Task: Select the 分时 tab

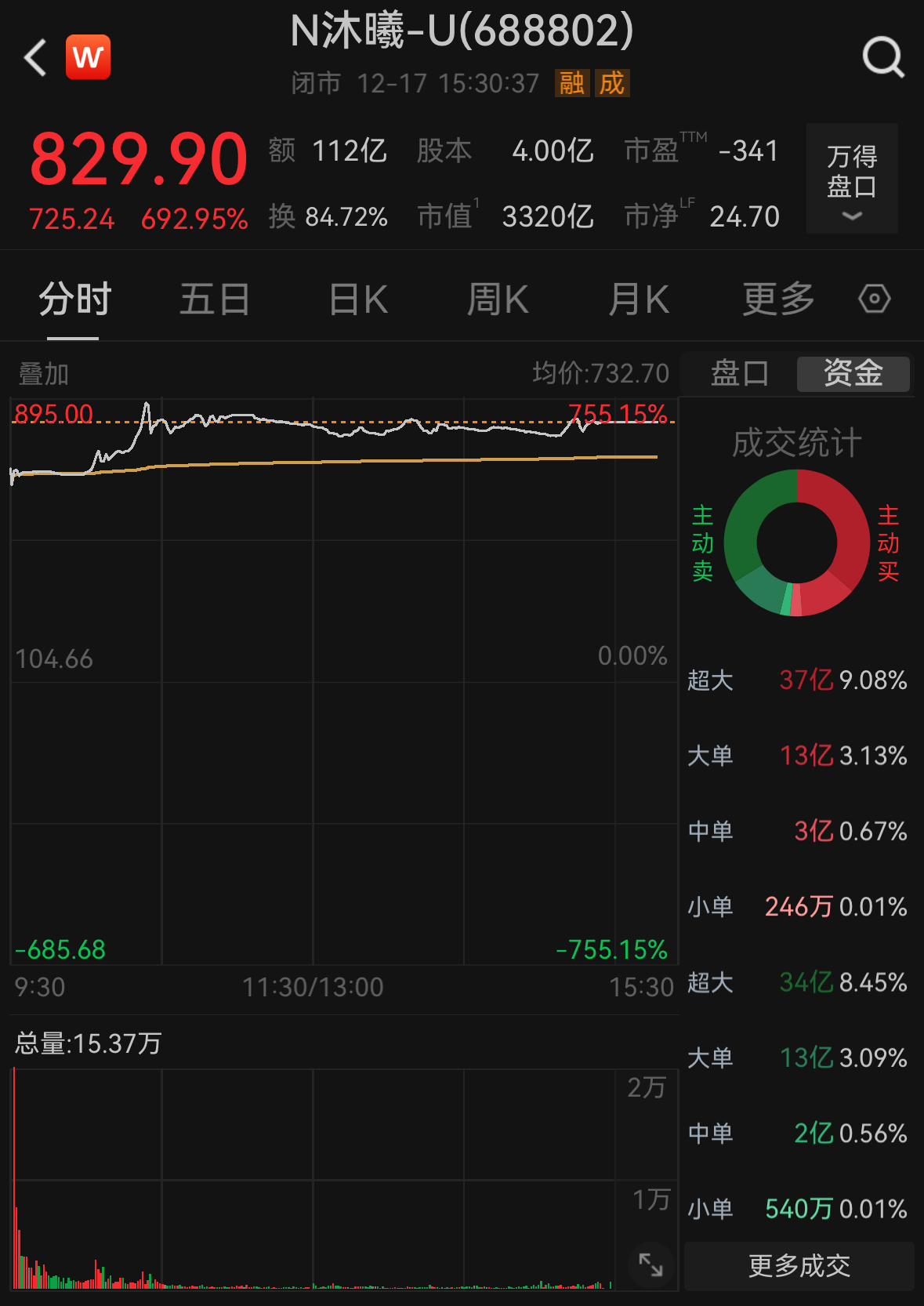Action: (x=74, y=299)
